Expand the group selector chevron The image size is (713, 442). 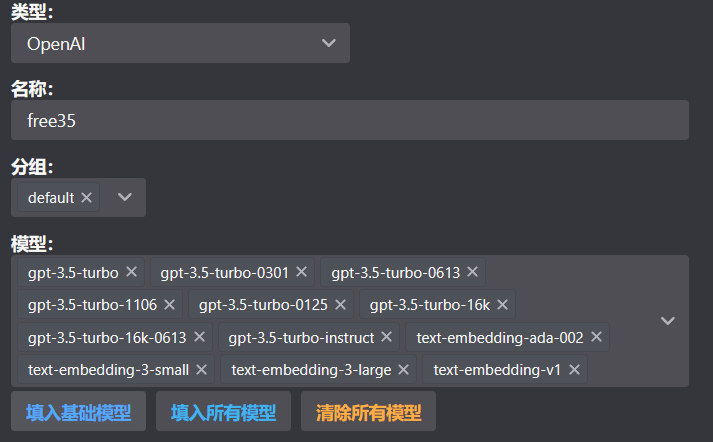coord(125,197)
